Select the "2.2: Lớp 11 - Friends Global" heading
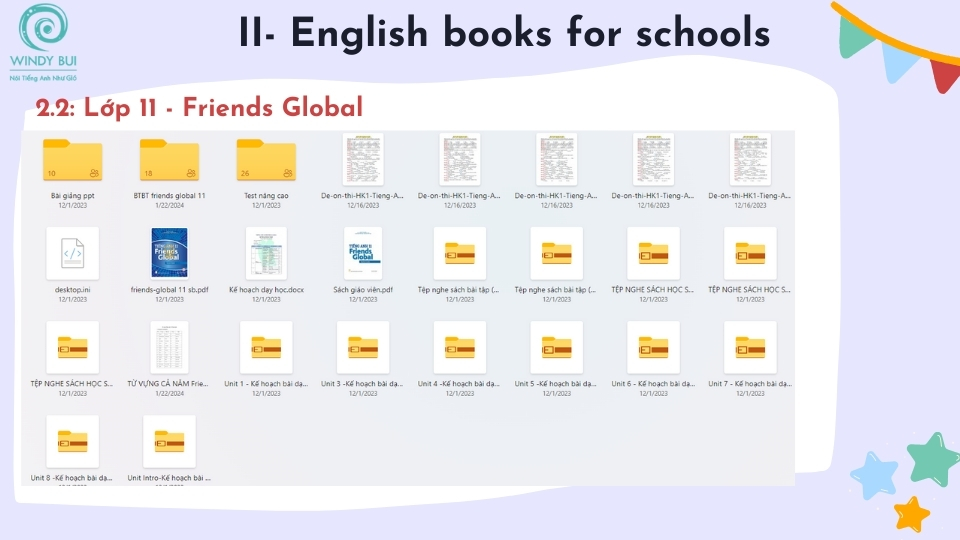The width and height of the screenshot is (960, 540). [199, 107]
